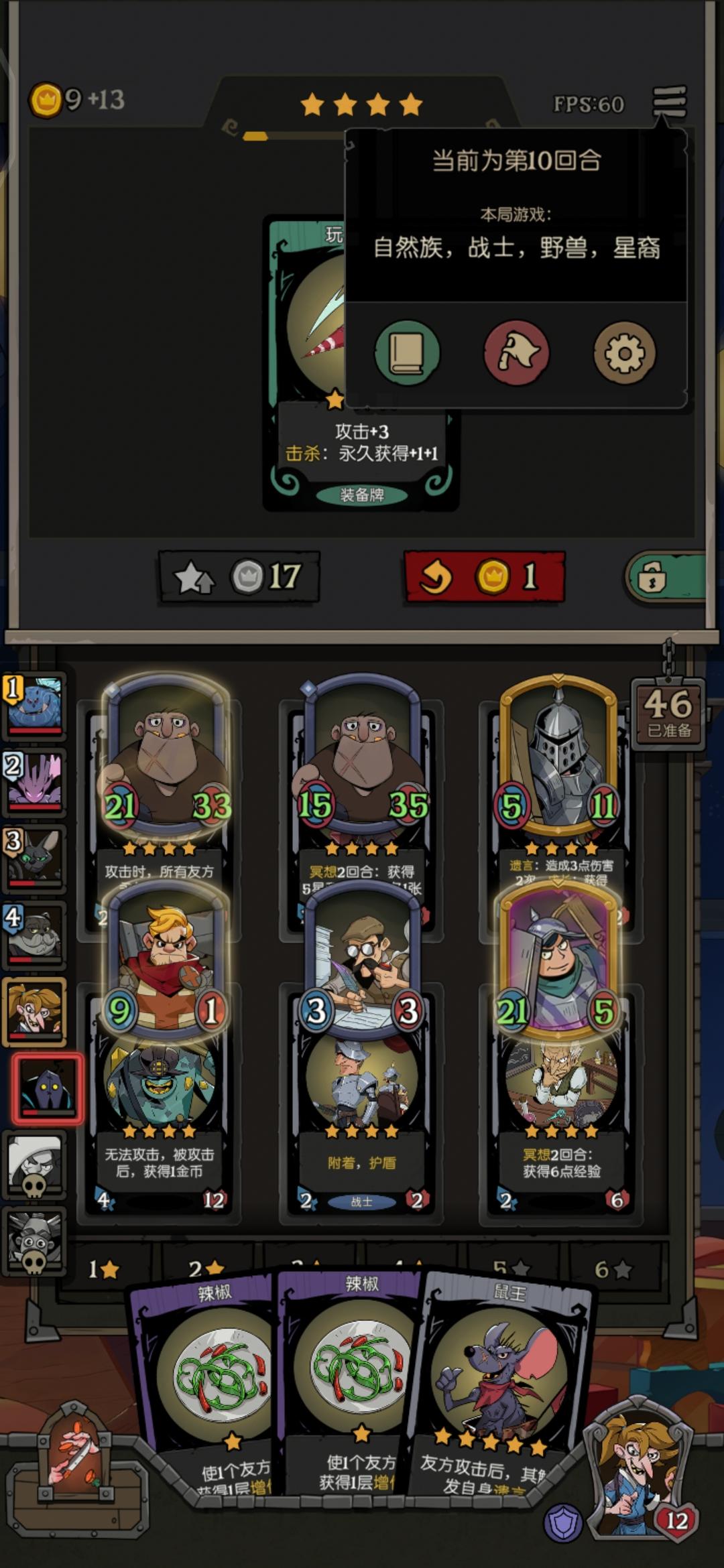
Task: Select the rank 2 purple crystal opponent
Action: (35, 781)
